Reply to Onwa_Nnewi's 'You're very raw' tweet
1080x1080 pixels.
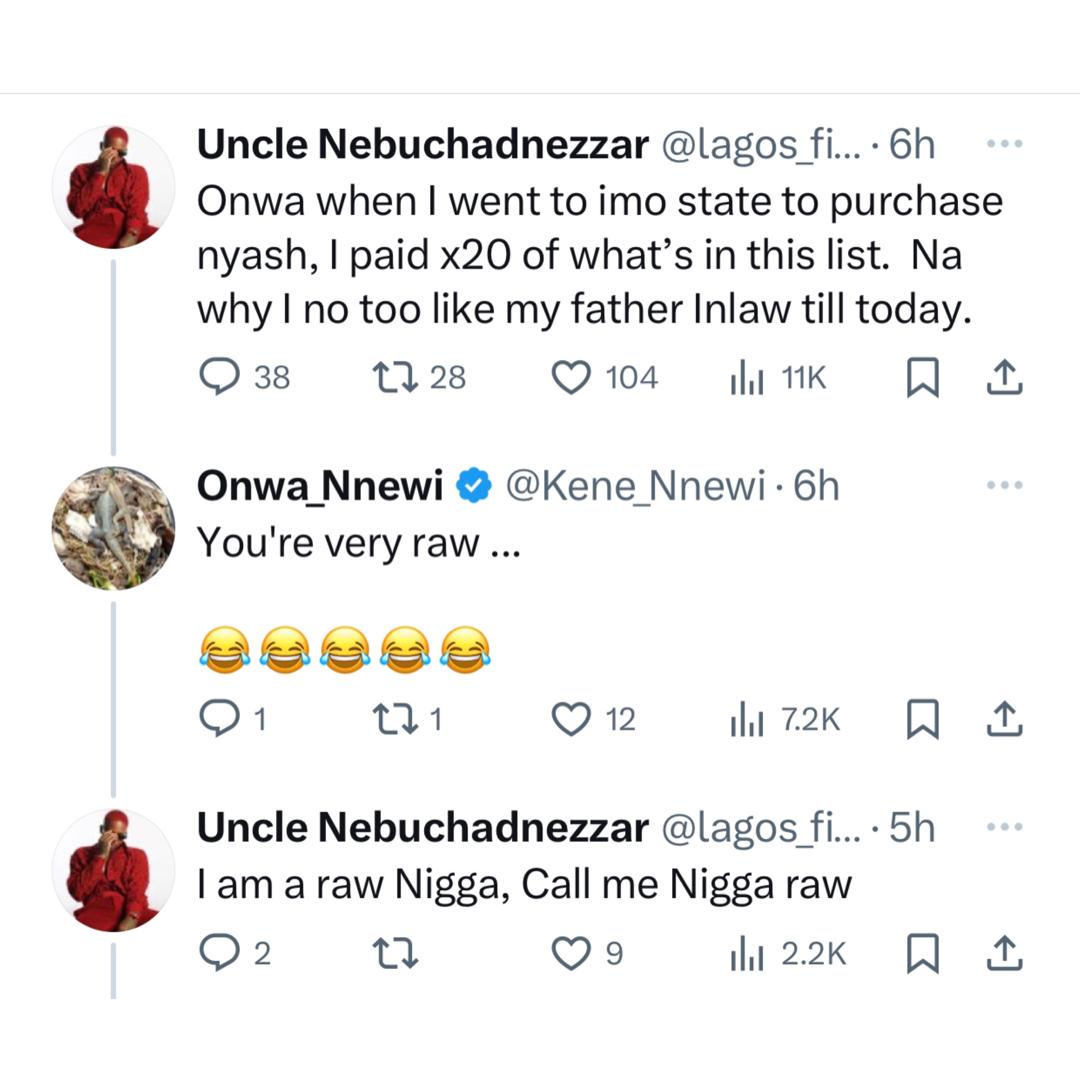click(218, 719)
